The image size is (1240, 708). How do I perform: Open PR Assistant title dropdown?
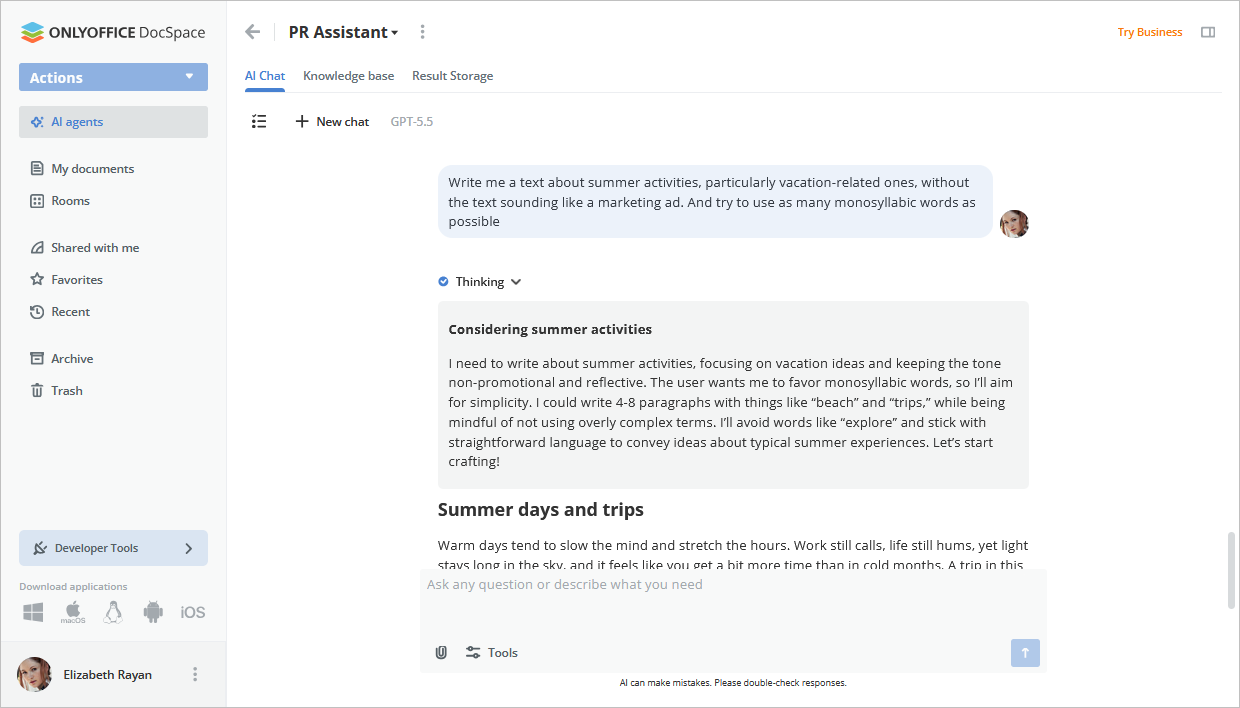pyautogui.click(x=343, y=32)
